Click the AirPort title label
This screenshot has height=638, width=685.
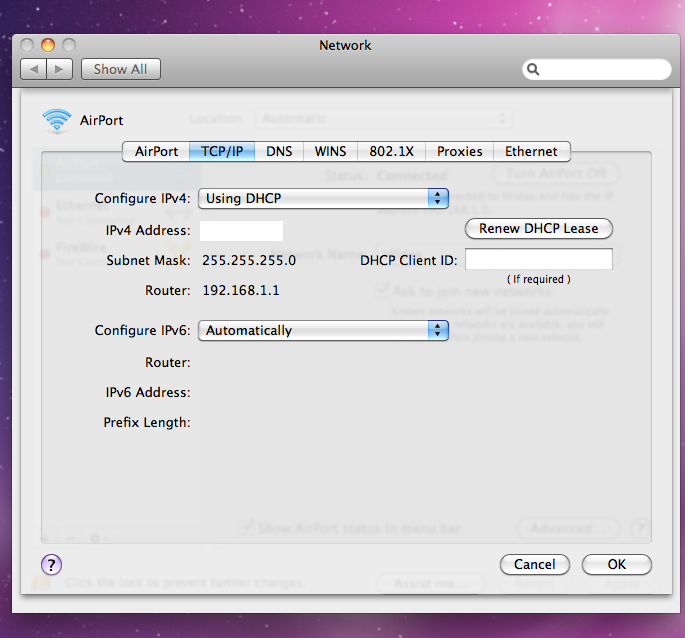(x=101, y=120)
